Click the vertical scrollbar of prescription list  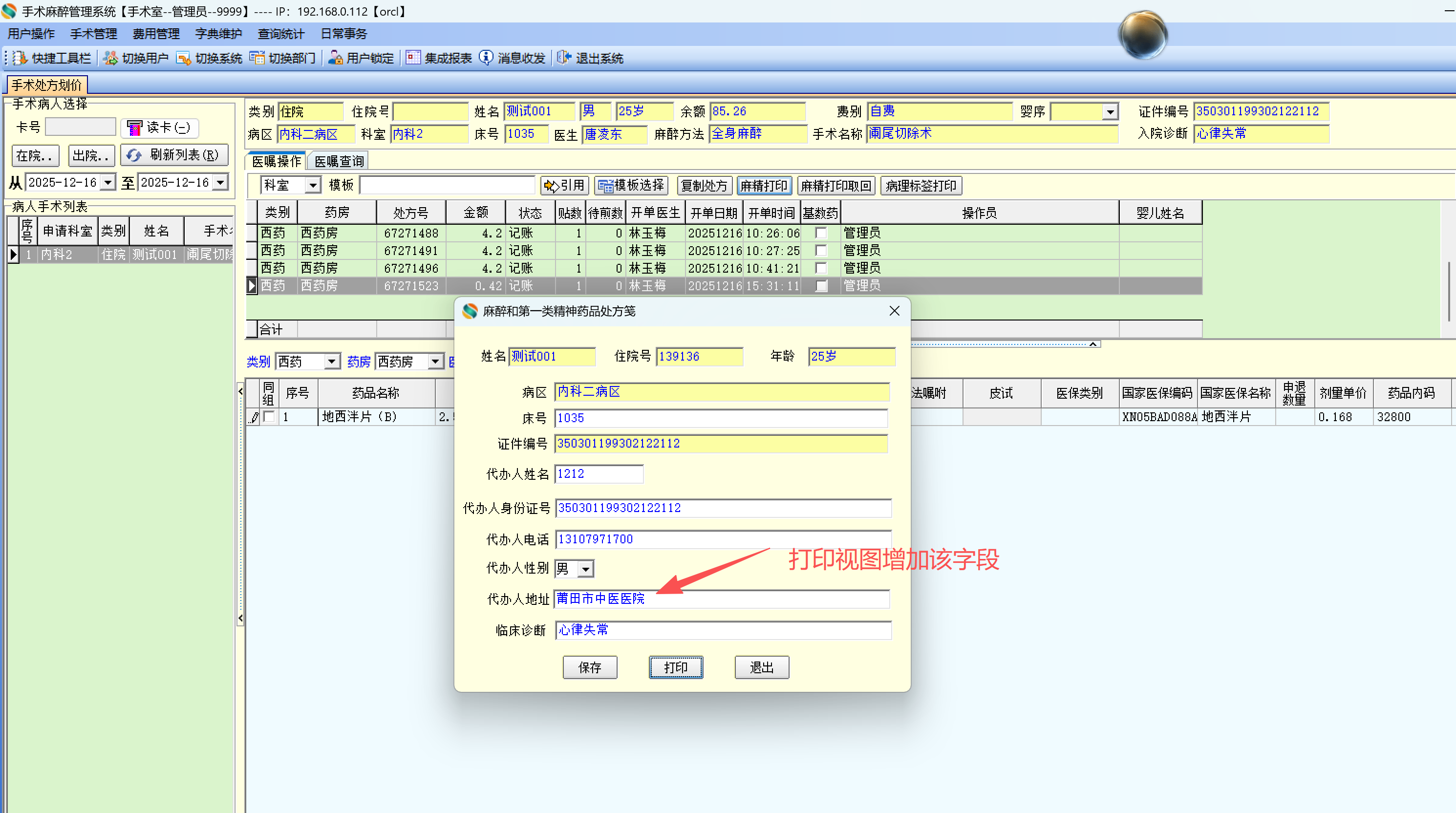click(1449, 291)
